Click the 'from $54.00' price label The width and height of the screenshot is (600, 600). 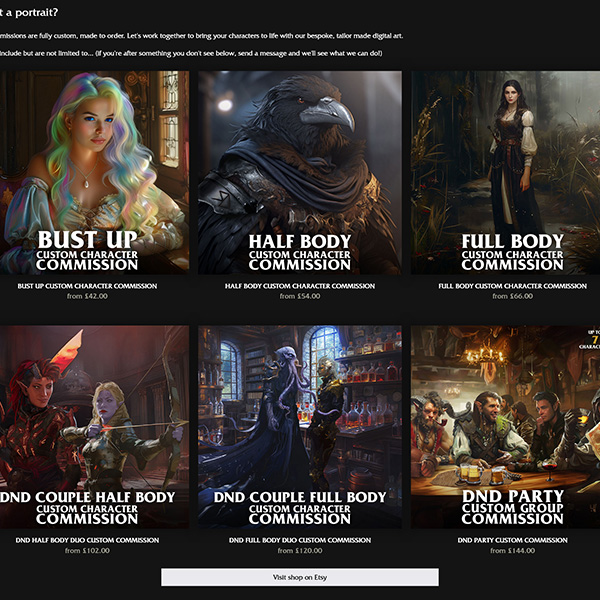[x=300, y=297]
